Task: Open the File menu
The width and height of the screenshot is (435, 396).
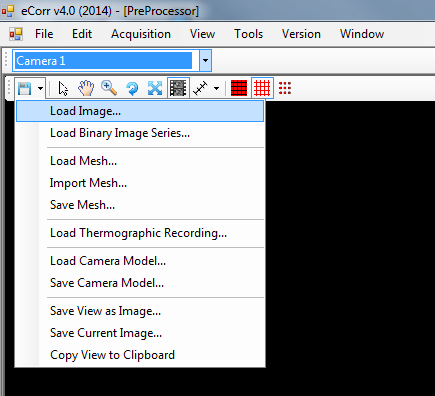Action: (44, 34)
